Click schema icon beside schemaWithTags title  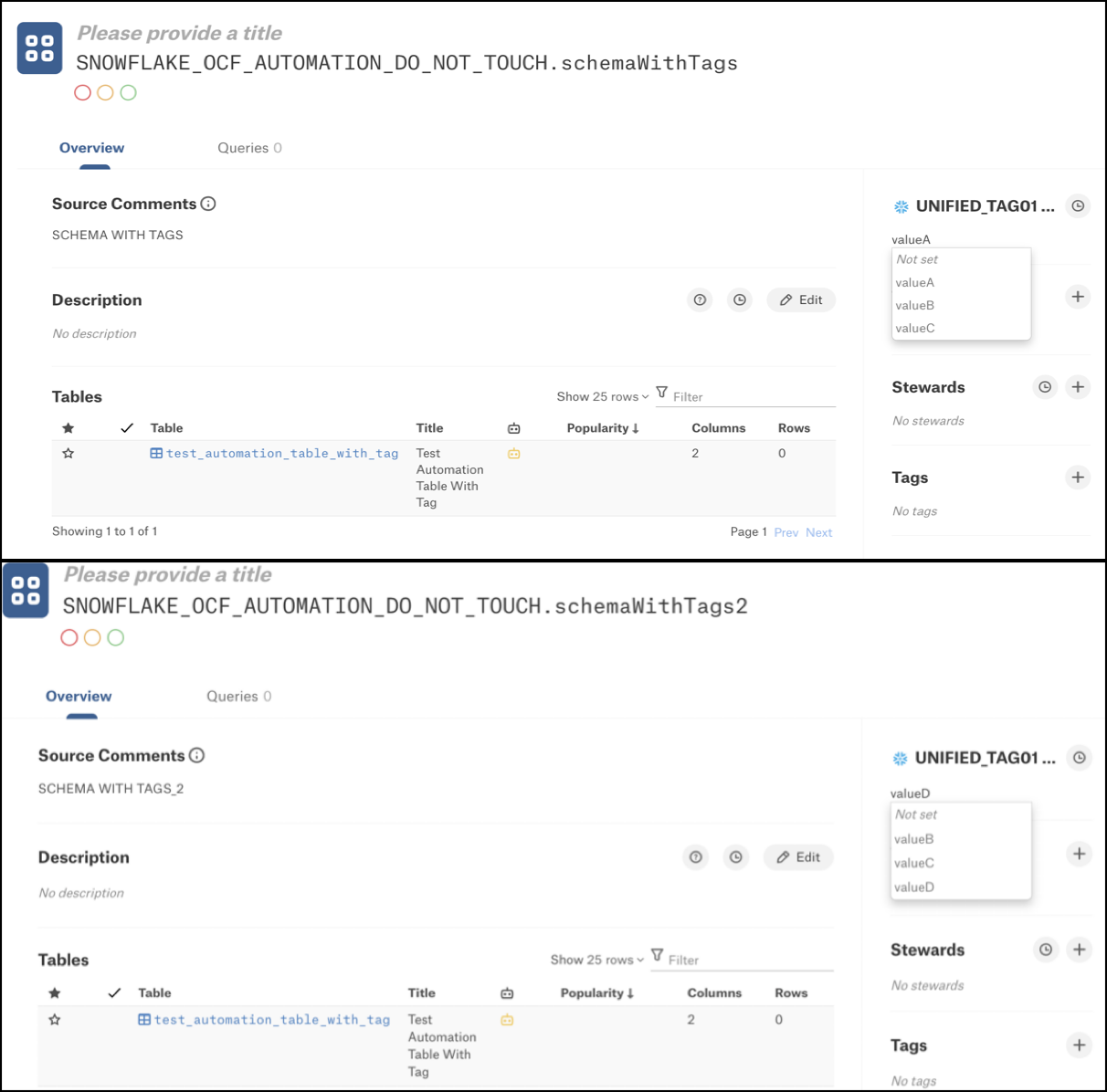click(40, 48)
